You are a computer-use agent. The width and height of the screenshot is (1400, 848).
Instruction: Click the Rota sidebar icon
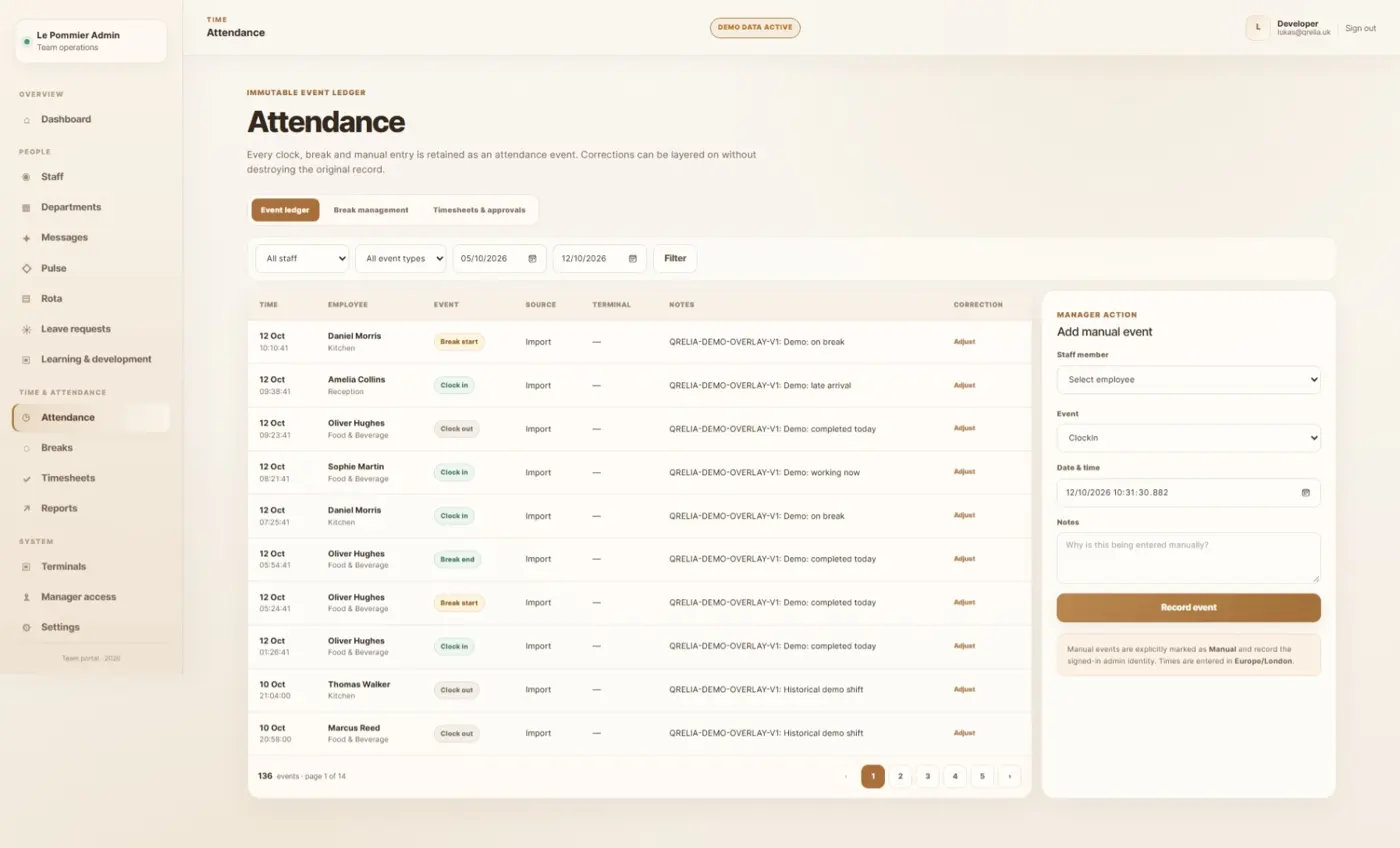tap(26, 299)
